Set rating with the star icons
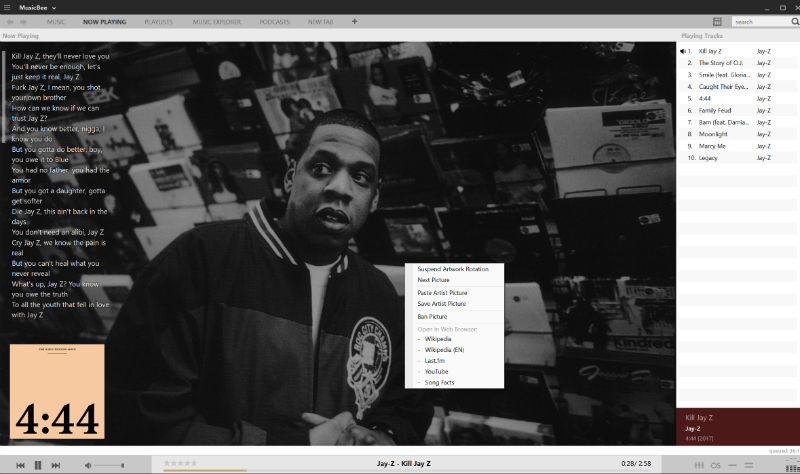 180,463
